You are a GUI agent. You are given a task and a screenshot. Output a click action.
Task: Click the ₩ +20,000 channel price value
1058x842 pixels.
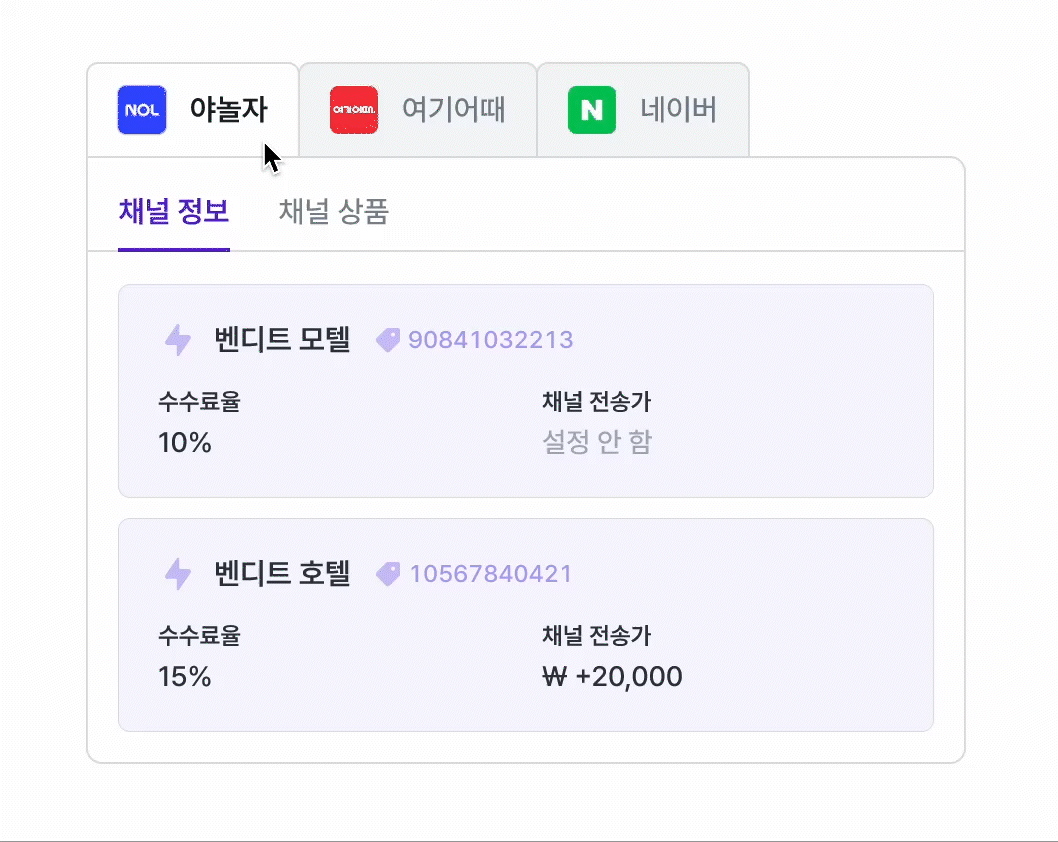(x=612, y=677)
